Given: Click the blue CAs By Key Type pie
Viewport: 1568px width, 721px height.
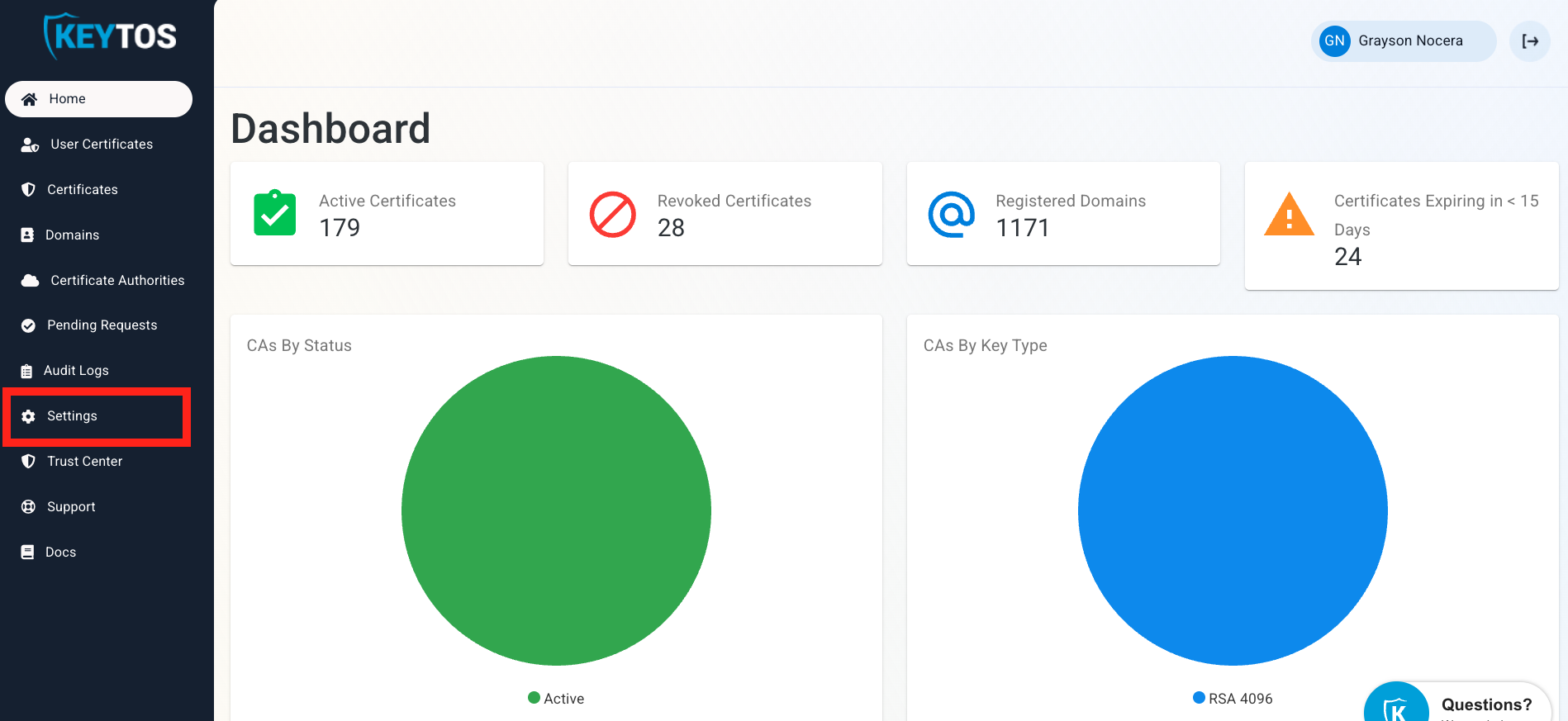Looking at the screenshot, I should pos(1233,510).
